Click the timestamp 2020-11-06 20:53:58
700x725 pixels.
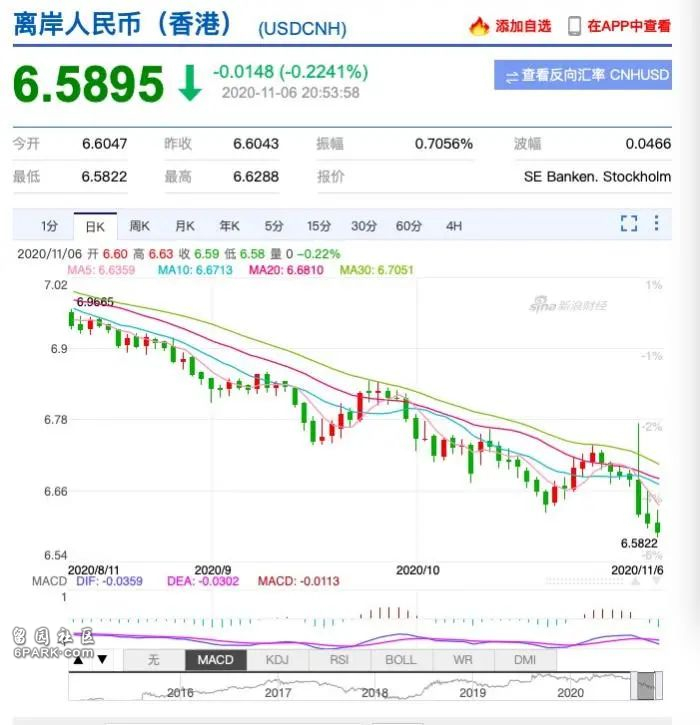290,93
